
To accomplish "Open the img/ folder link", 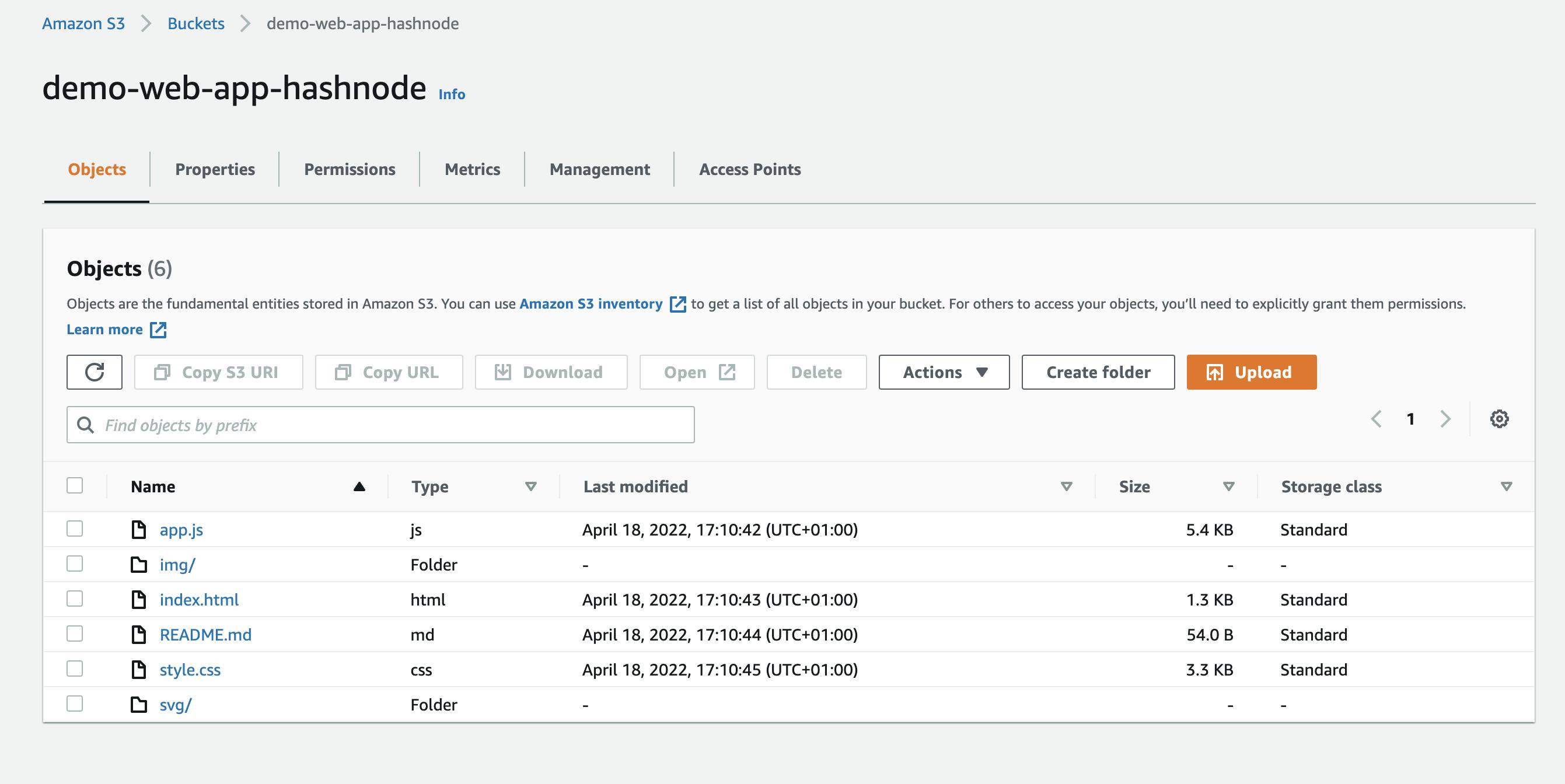I will click(x=177, y=565).
